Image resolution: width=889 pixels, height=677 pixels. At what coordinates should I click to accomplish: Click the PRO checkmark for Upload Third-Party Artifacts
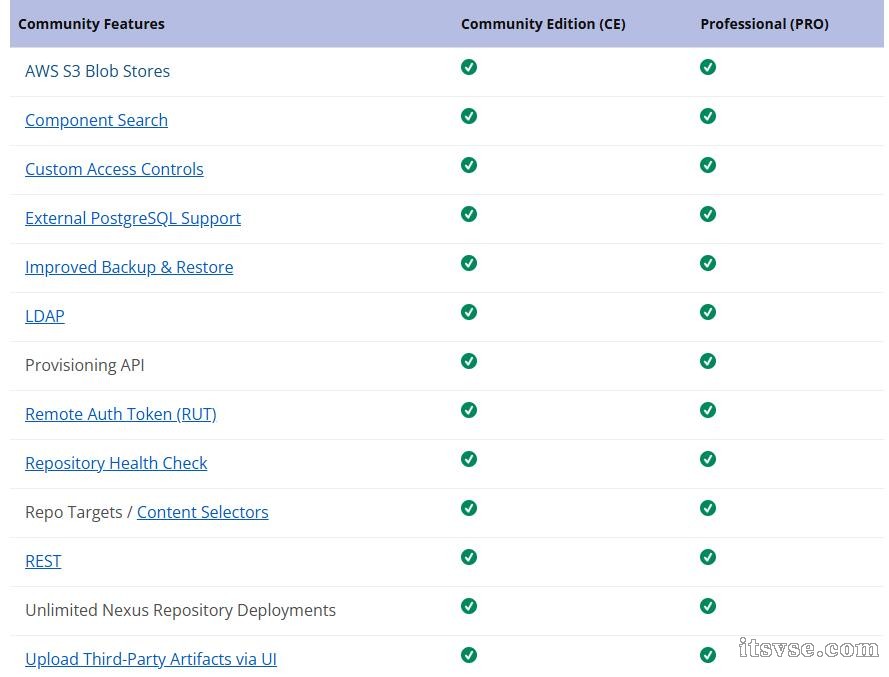point(708,655)
